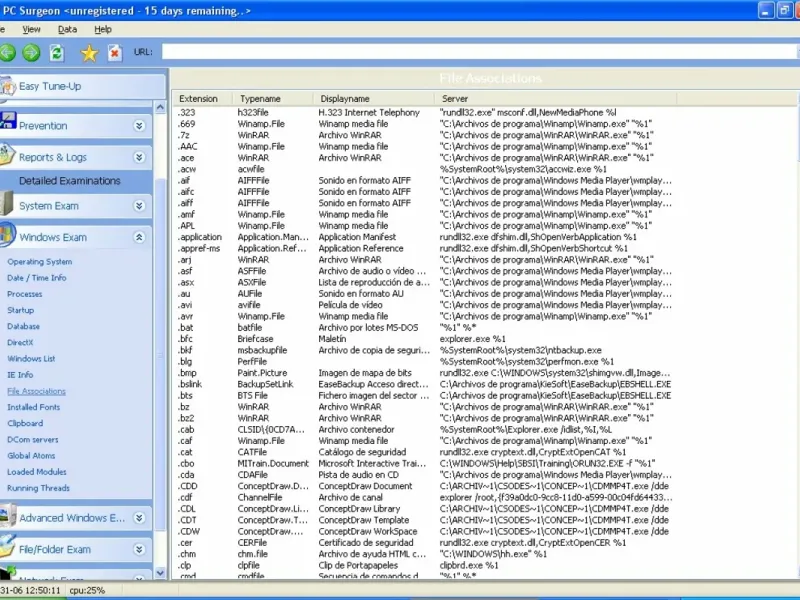Click the Reports & Logs icon
The width and height of the screenshot is (800, 600).
pos(7,155)
